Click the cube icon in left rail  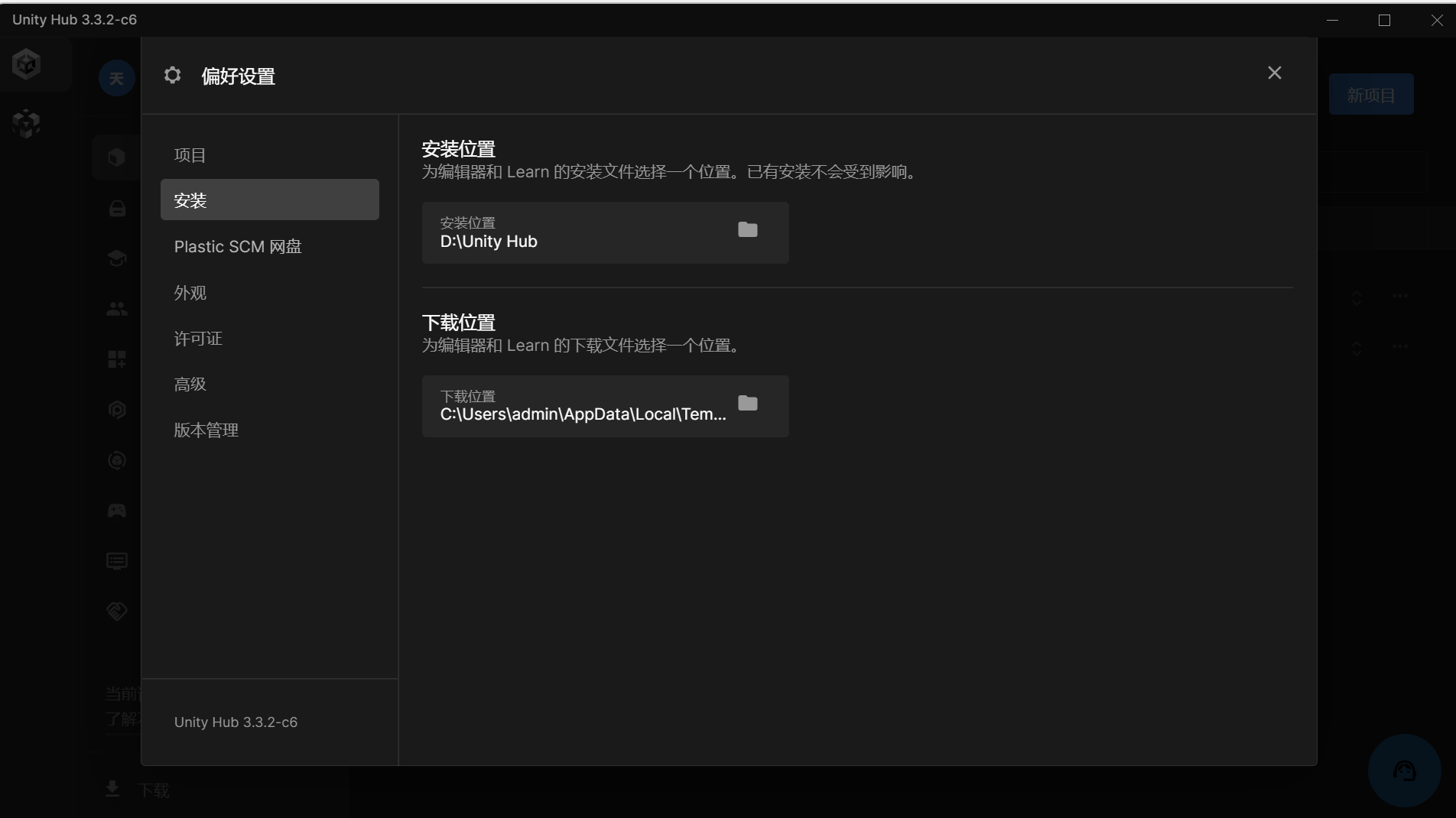(x=27, y=123)
